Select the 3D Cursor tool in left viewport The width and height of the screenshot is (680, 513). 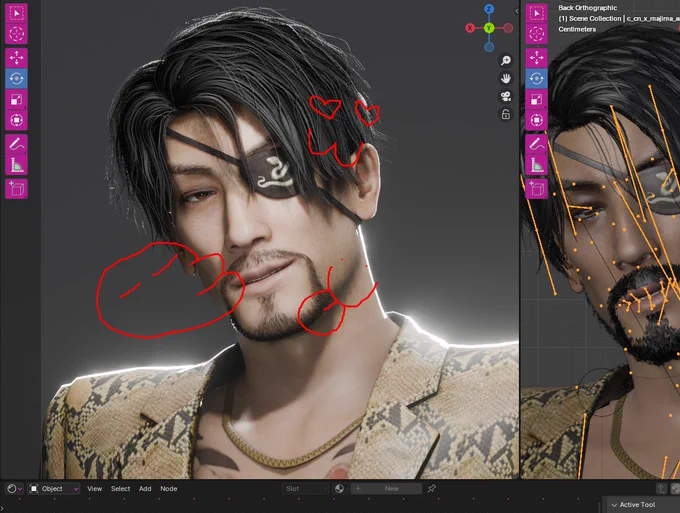point(16,34)
